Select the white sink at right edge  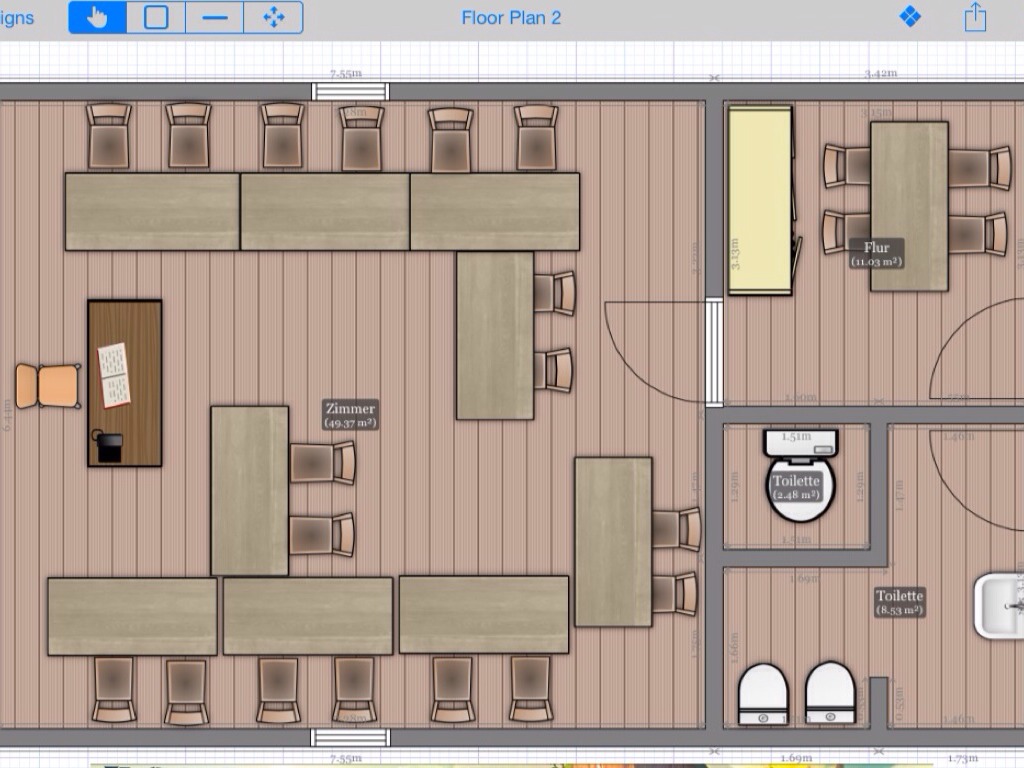pos(998,605)
